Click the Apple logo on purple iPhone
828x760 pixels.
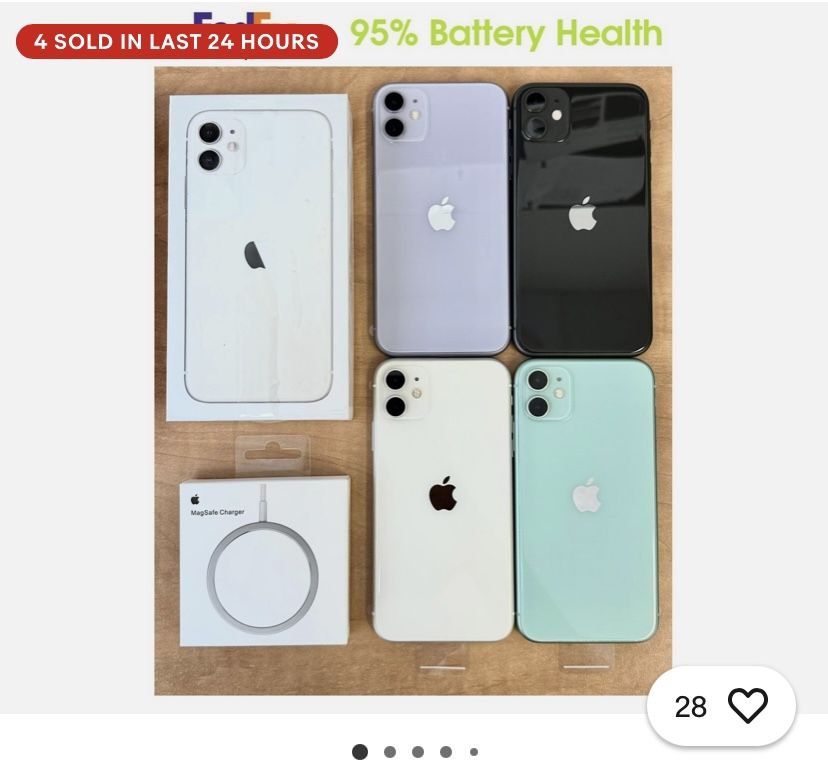(x=441, y=214)
